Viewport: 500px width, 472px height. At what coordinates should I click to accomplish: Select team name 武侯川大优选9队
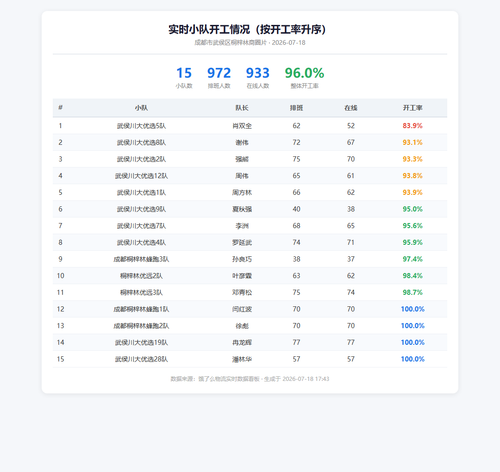click(x=141, y=209)
